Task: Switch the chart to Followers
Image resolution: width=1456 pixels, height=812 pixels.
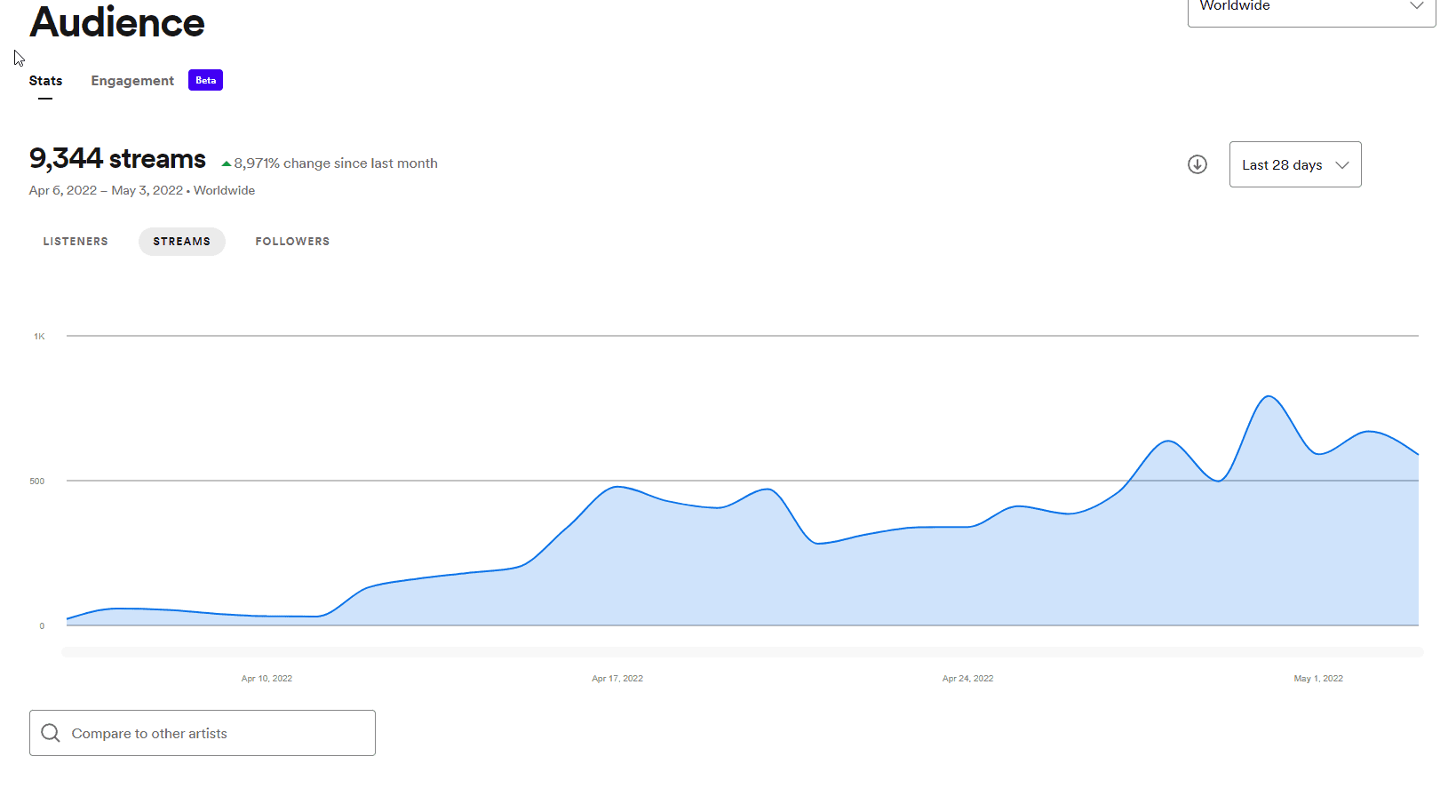Action: tap(292, 242)
